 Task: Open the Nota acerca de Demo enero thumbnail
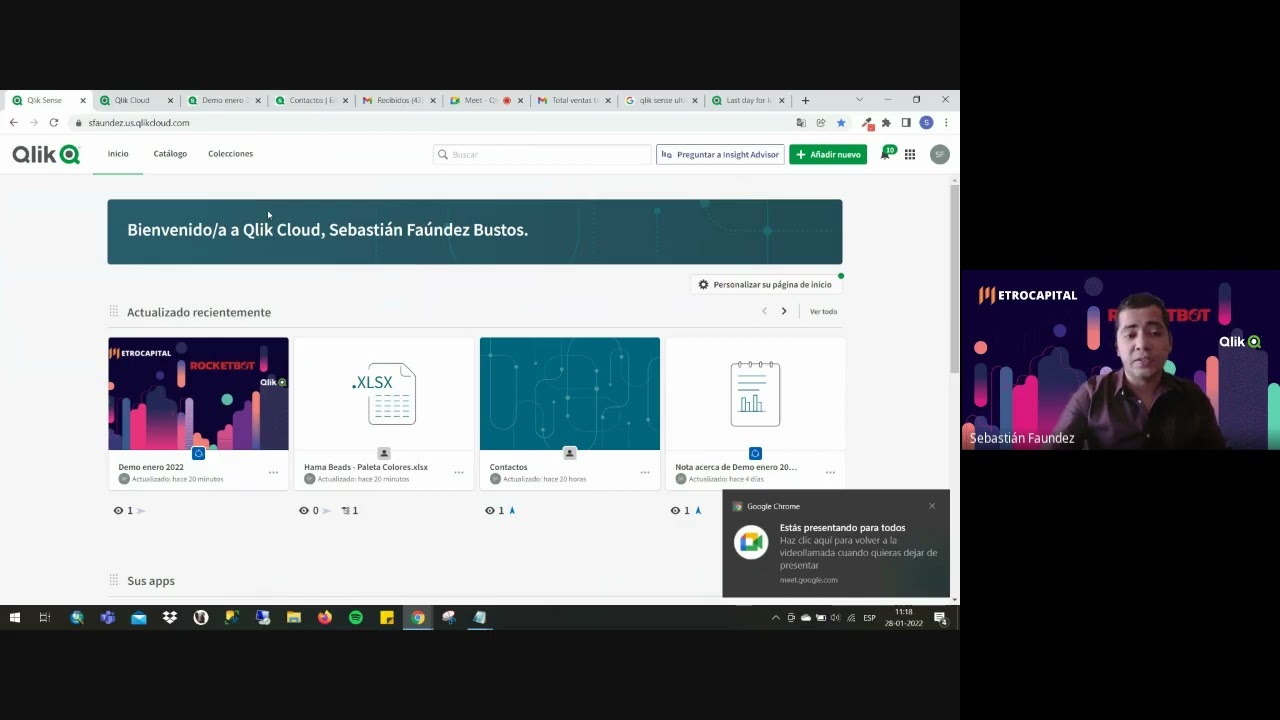tap(755, 394)
